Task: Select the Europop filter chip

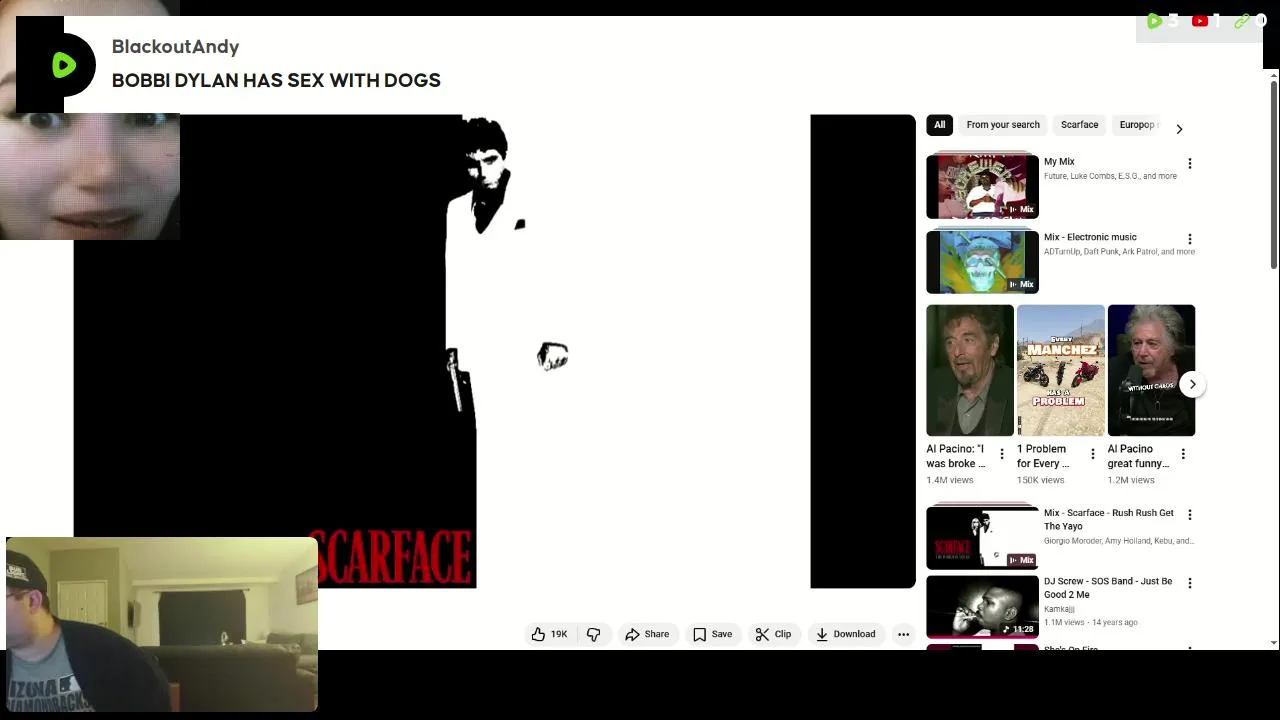Action: click(1138, 125)
